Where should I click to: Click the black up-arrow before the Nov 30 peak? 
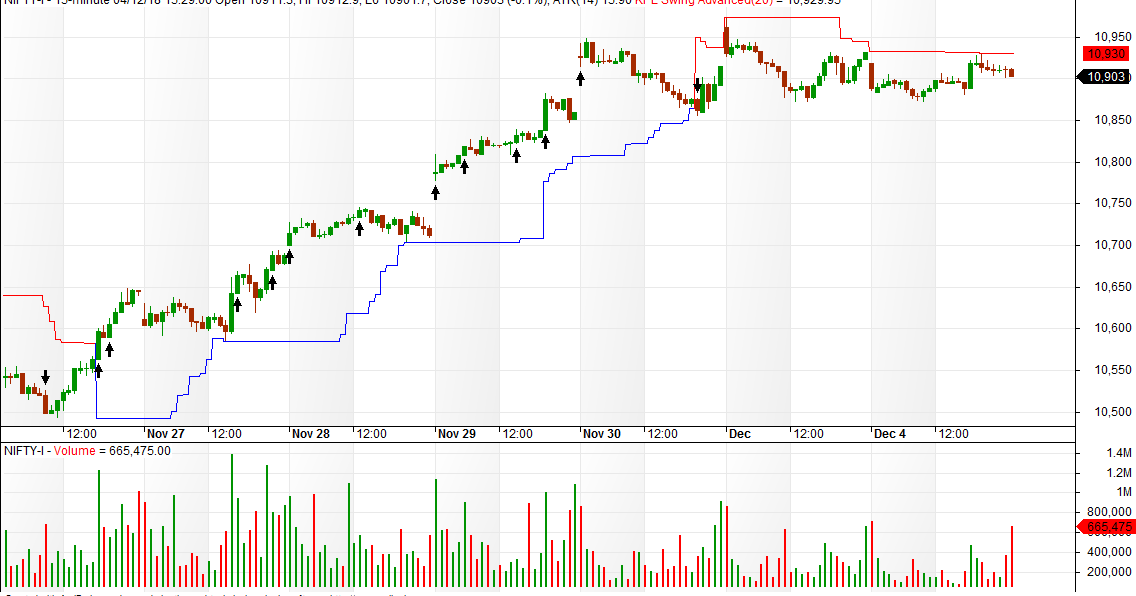coord(580,77)
